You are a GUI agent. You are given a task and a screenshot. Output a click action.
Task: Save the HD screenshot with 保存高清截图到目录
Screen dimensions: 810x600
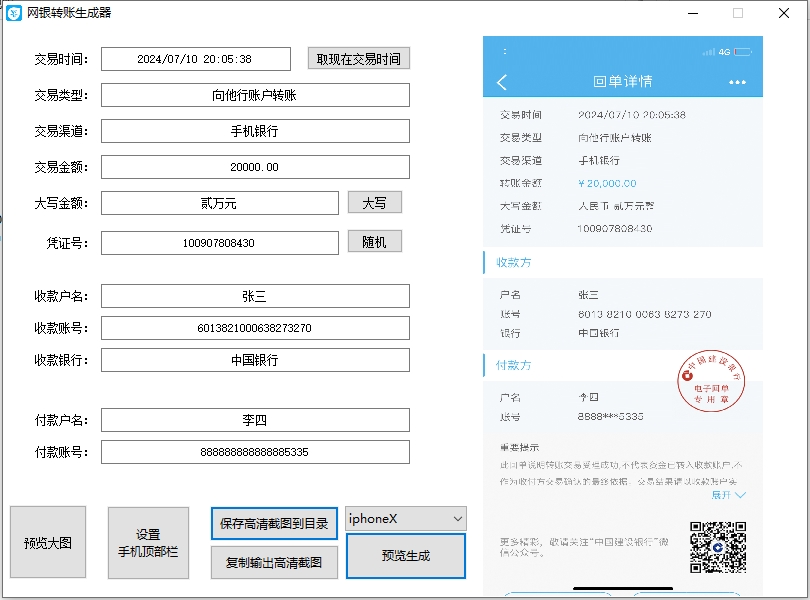(x=273, y=522)
